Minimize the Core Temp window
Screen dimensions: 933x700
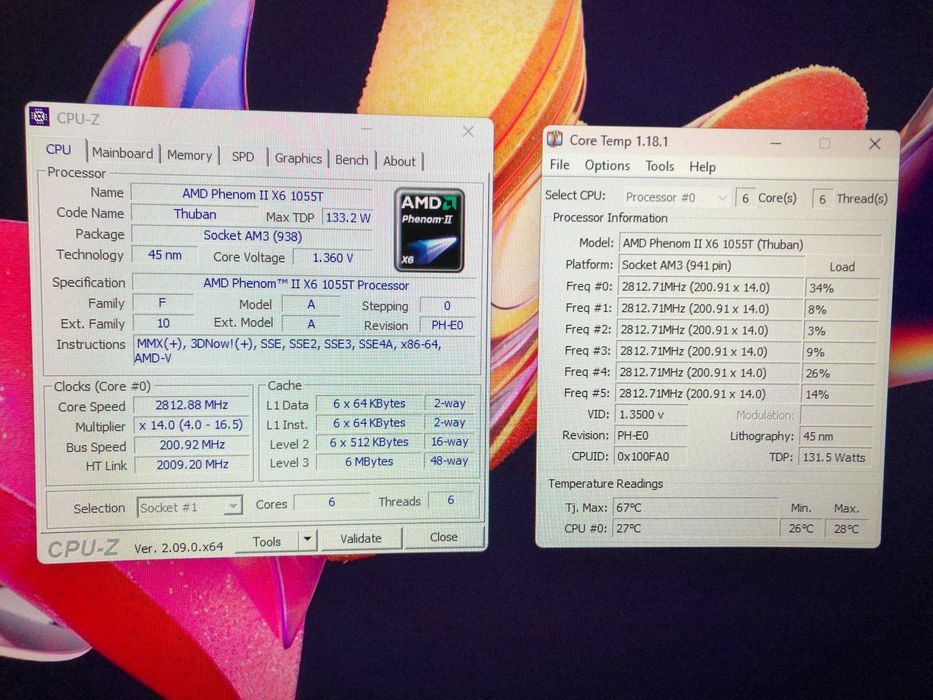776,143
